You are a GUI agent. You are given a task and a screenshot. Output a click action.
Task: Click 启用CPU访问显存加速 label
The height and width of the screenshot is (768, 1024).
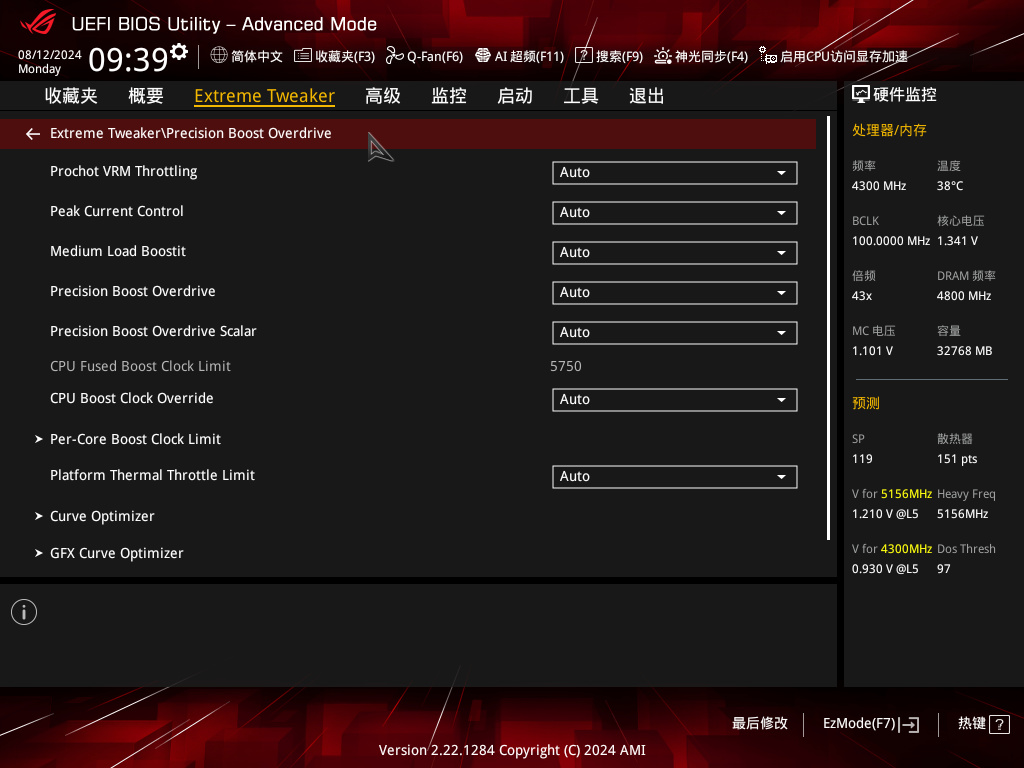coord(844,56)
